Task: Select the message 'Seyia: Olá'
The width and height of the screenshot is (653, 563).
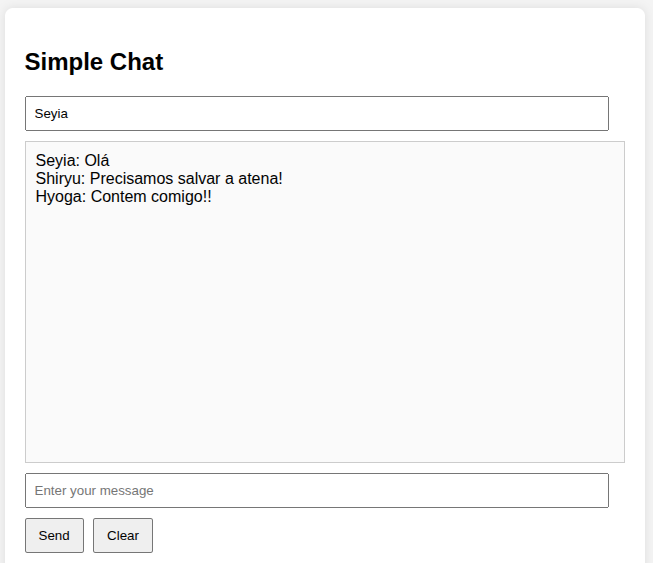Action: click(72, 160)
